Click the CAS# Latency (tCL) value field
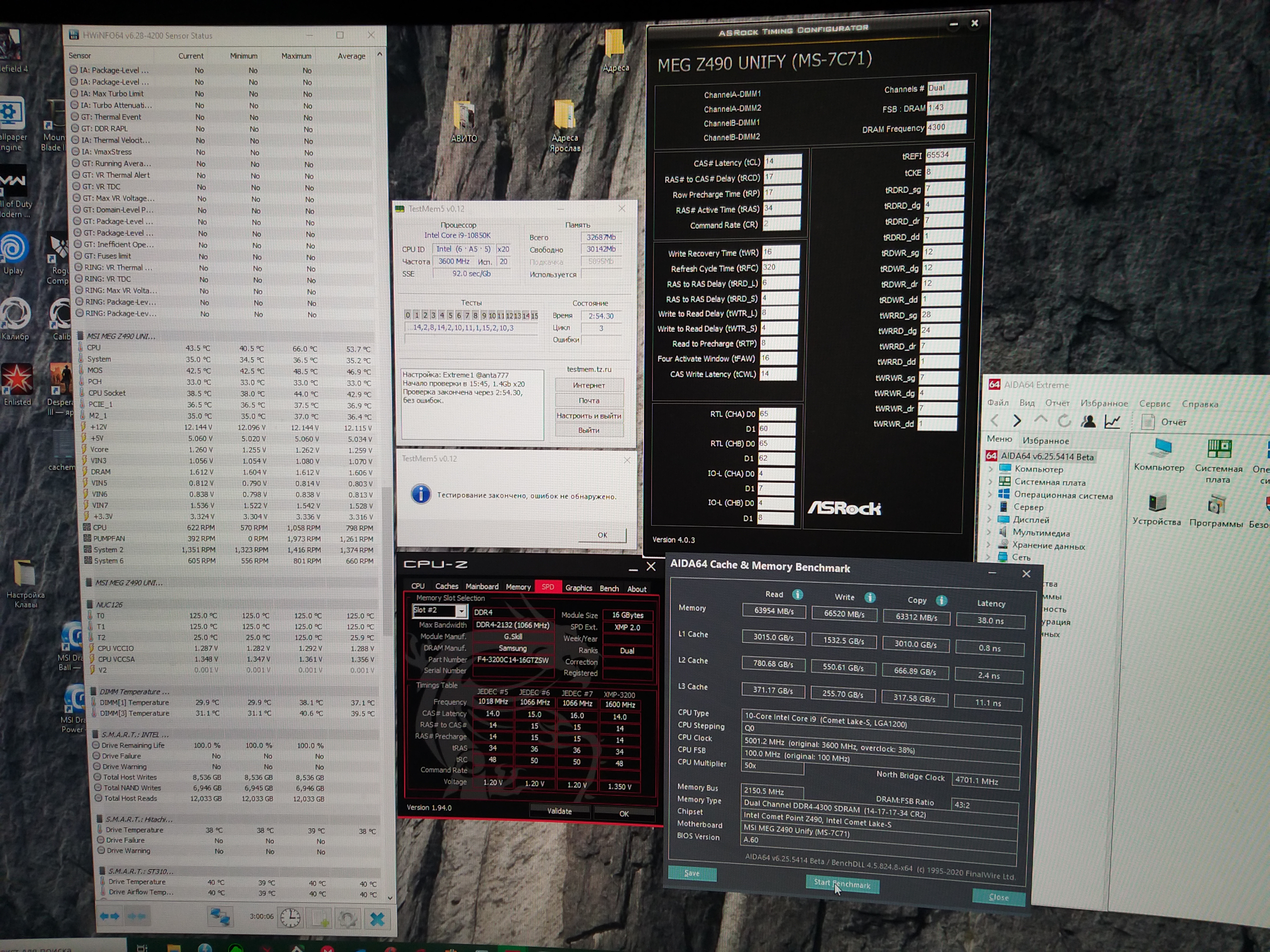The height and width of the screenshot is (952, 1270). [x=783, y=162]
